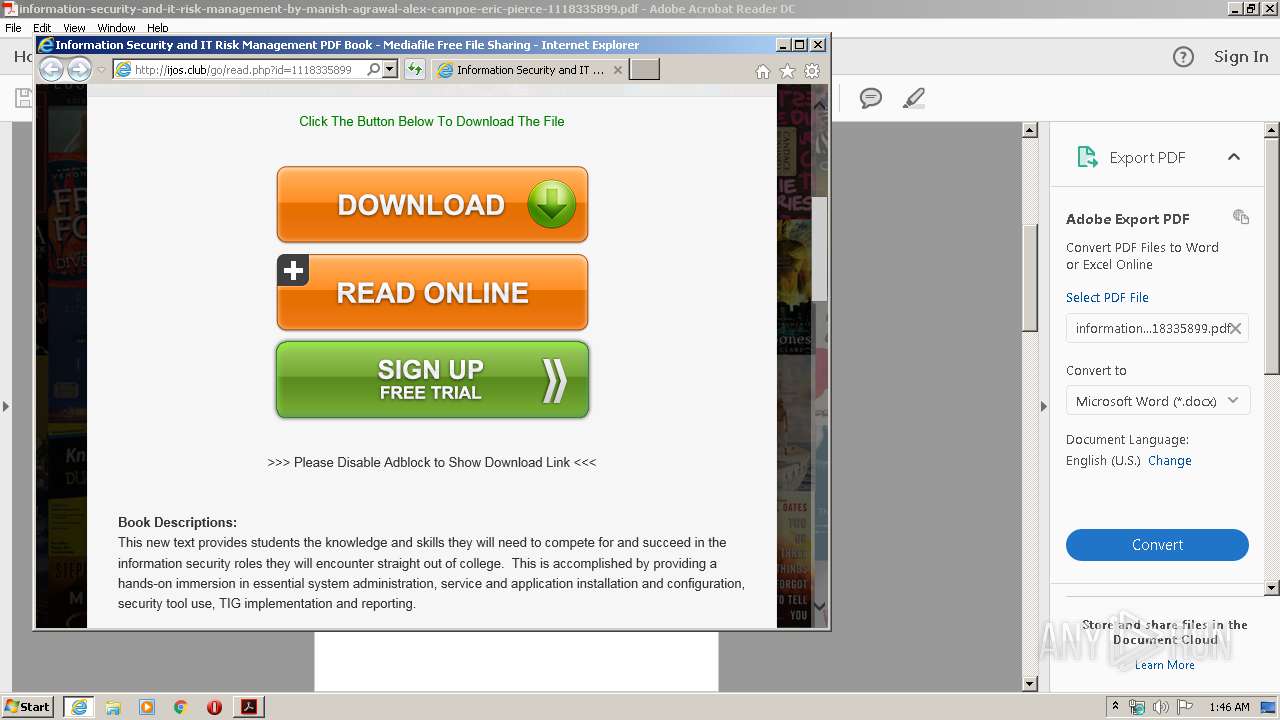Open the Internet Explorer Tools gear
The height and width of the screenshot is (720, 1280).
pyautogui.click(x=812, y=71)
